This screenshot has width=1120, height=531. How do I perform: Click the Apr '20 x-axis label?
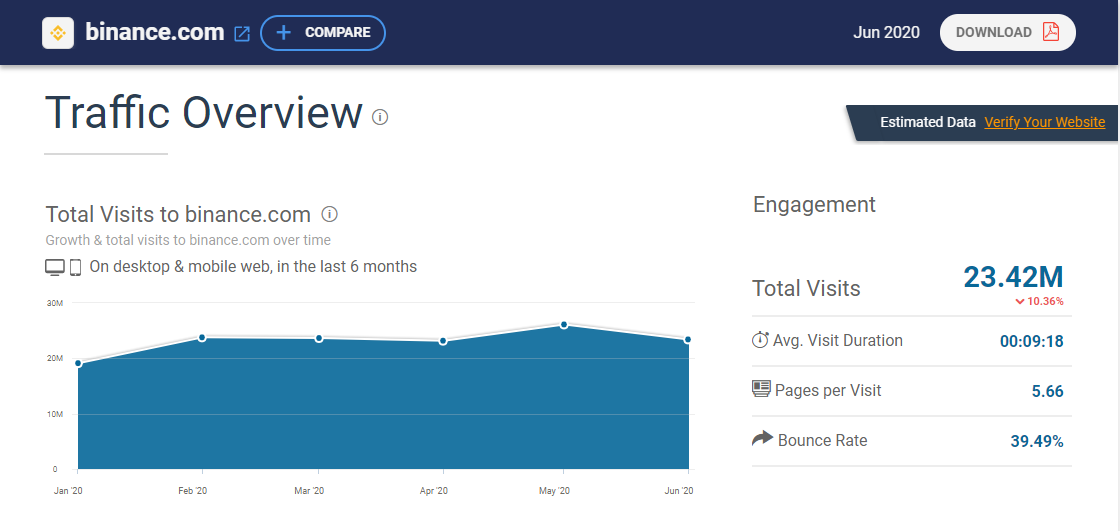point(434,491)
